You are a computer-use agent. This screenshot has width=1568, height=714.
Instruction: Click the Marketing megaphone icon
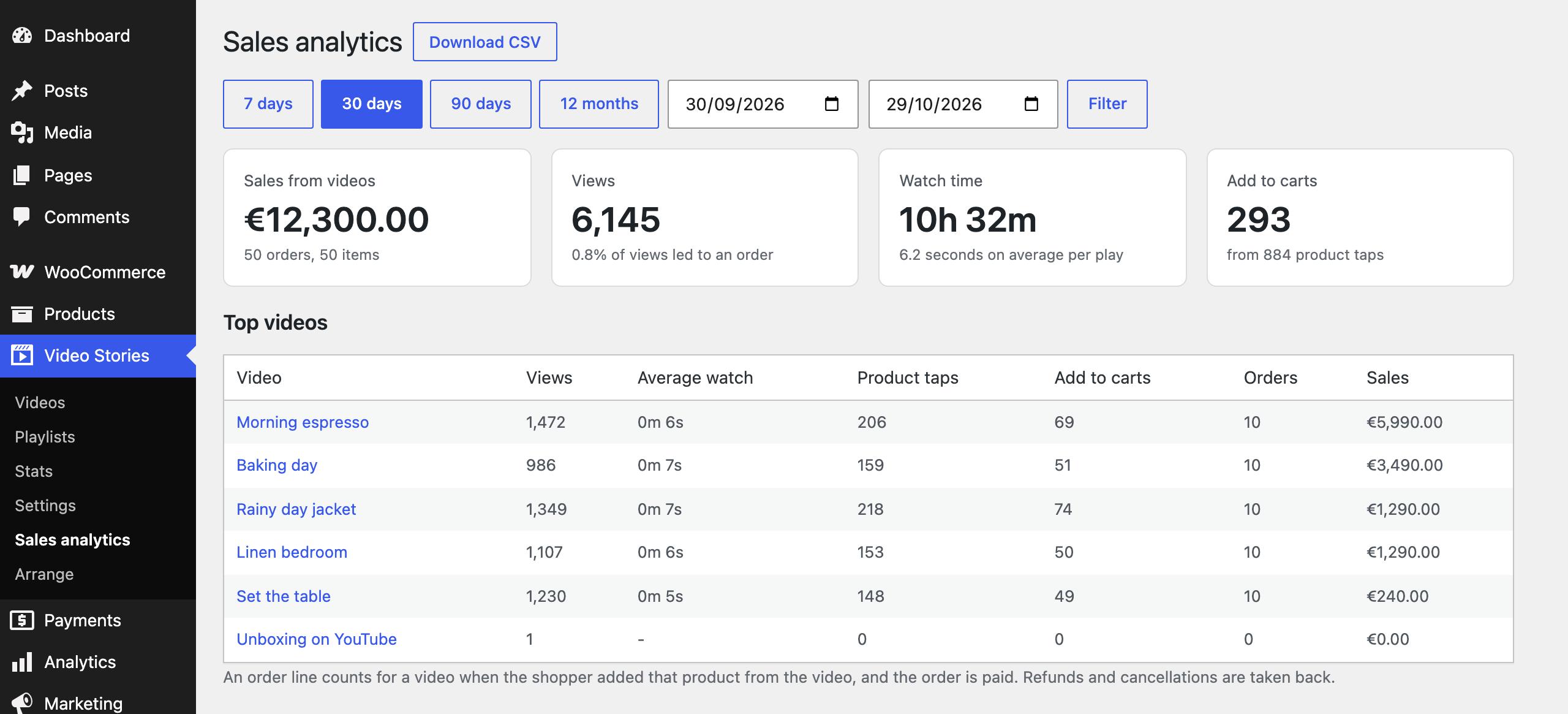point(22,702)
